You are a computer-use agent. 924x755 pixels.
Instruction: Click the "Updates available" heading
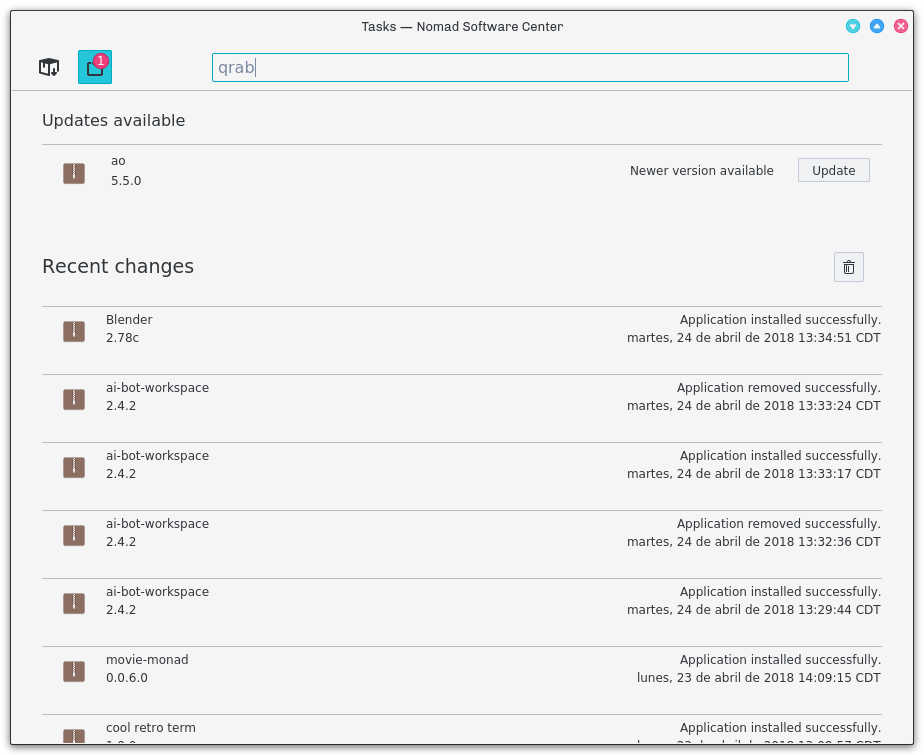click(114, 120)
